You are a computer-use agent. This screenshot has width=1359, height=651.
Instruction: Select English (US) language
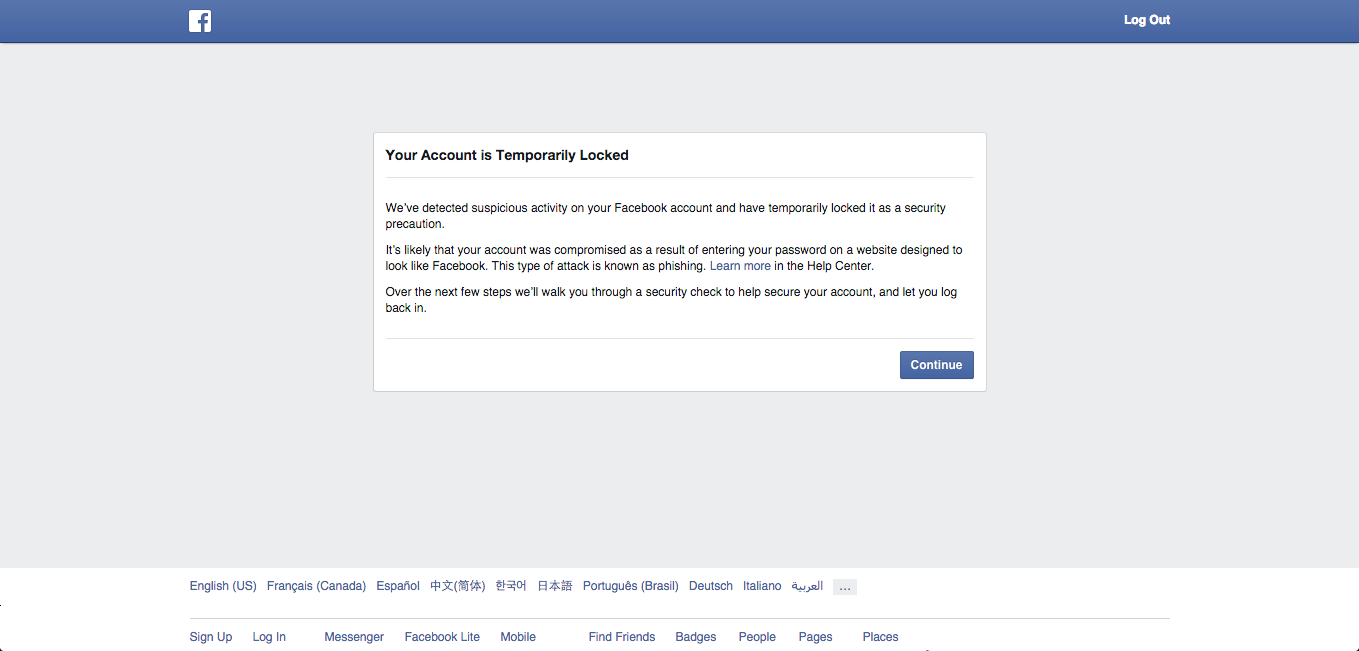point(223,586)
